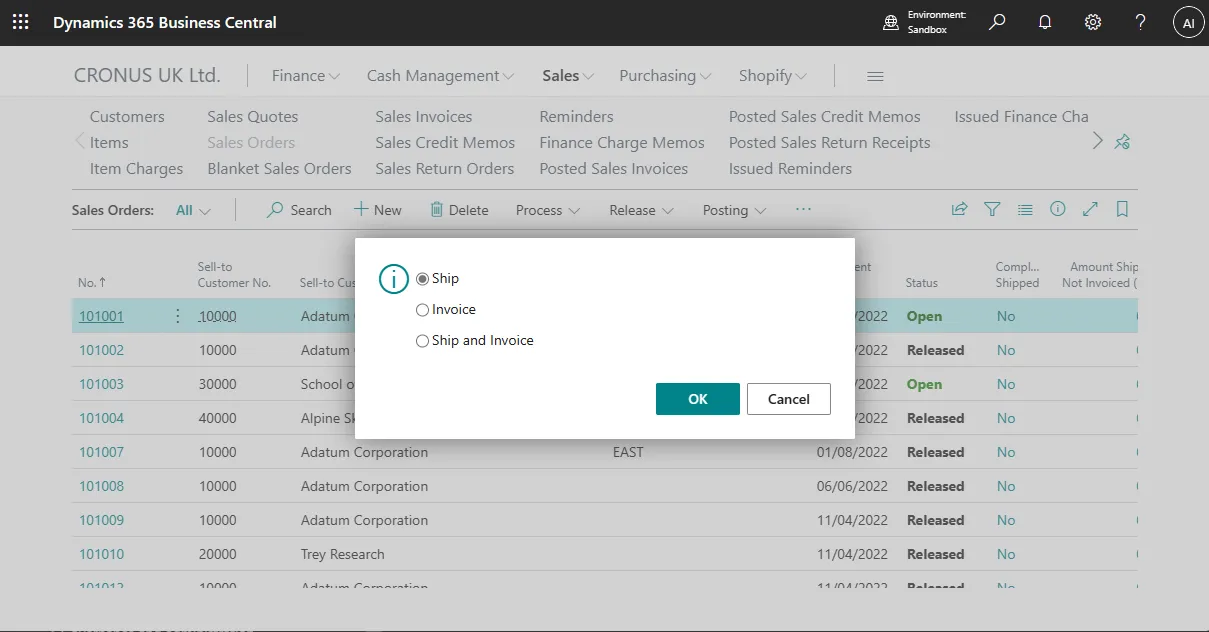Select the Ship radio option
The width and height of the screenshot is (1209, 632).
422,279
